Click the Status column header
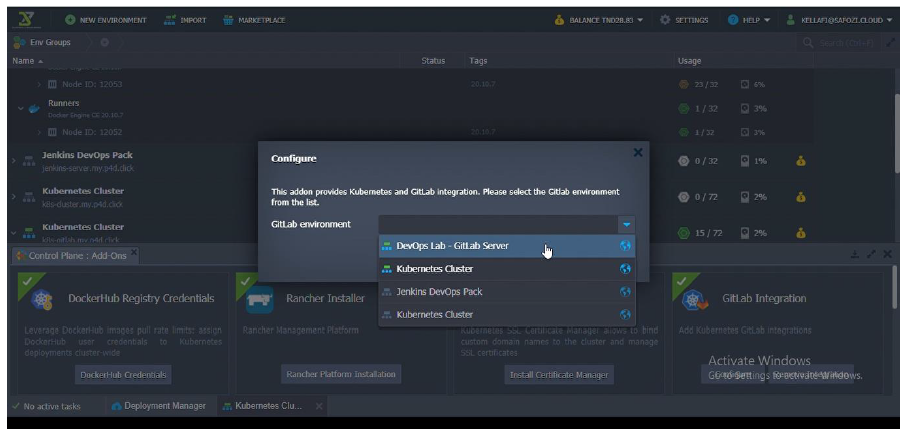Image resolution: width=904 pixels, height=436 pixels. (433, 61)
